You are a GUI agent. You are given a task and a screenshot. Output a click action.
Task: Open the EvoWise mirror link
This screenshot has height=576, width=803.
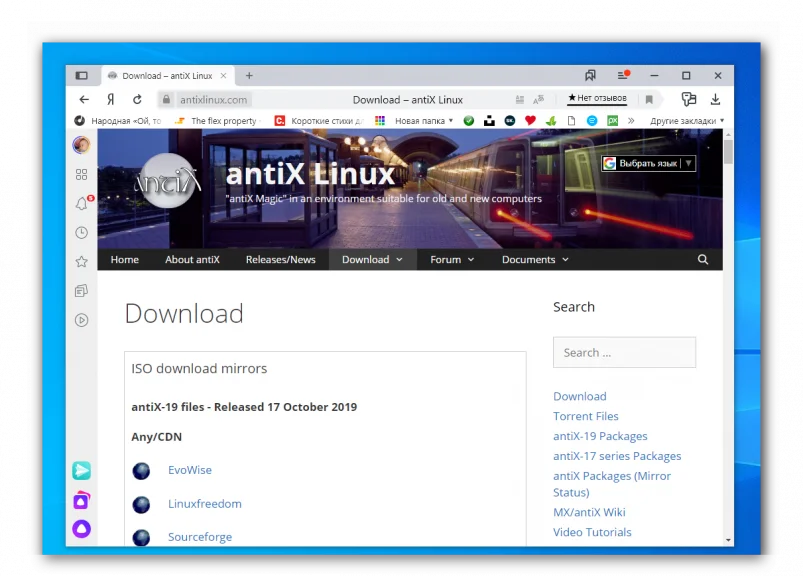[x=190, y=470]
